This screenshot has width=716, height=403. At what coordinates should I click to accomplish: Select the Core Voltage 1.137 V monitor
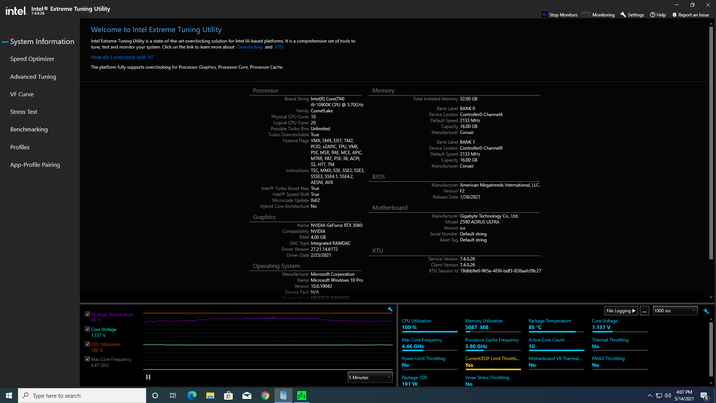point(619,324)
